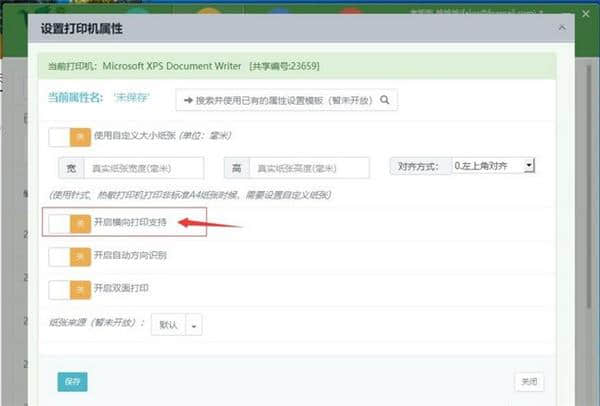Toggle custom paper size switch (使用自定义大小纸张)
The height and width of the screenshot is (406, 600).
click(70, 136)
